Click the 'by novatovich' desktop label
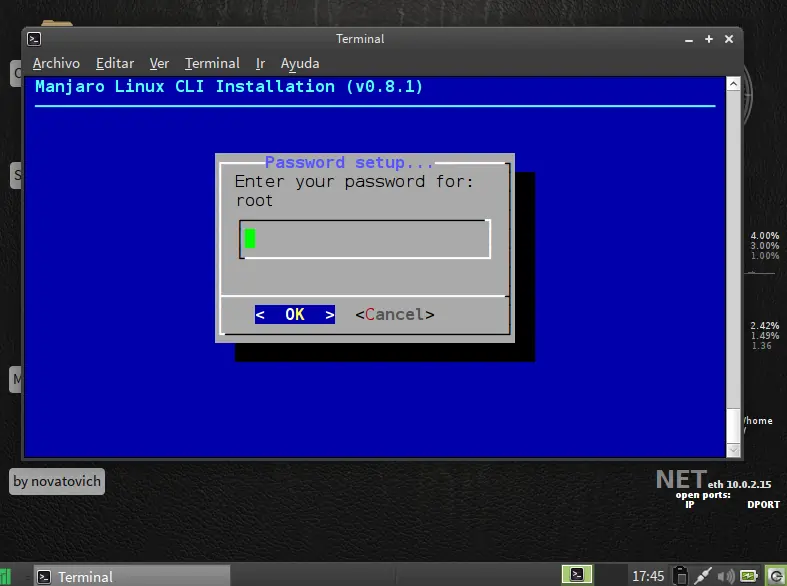This screenshot has width=787, height=586. point(57,481)
